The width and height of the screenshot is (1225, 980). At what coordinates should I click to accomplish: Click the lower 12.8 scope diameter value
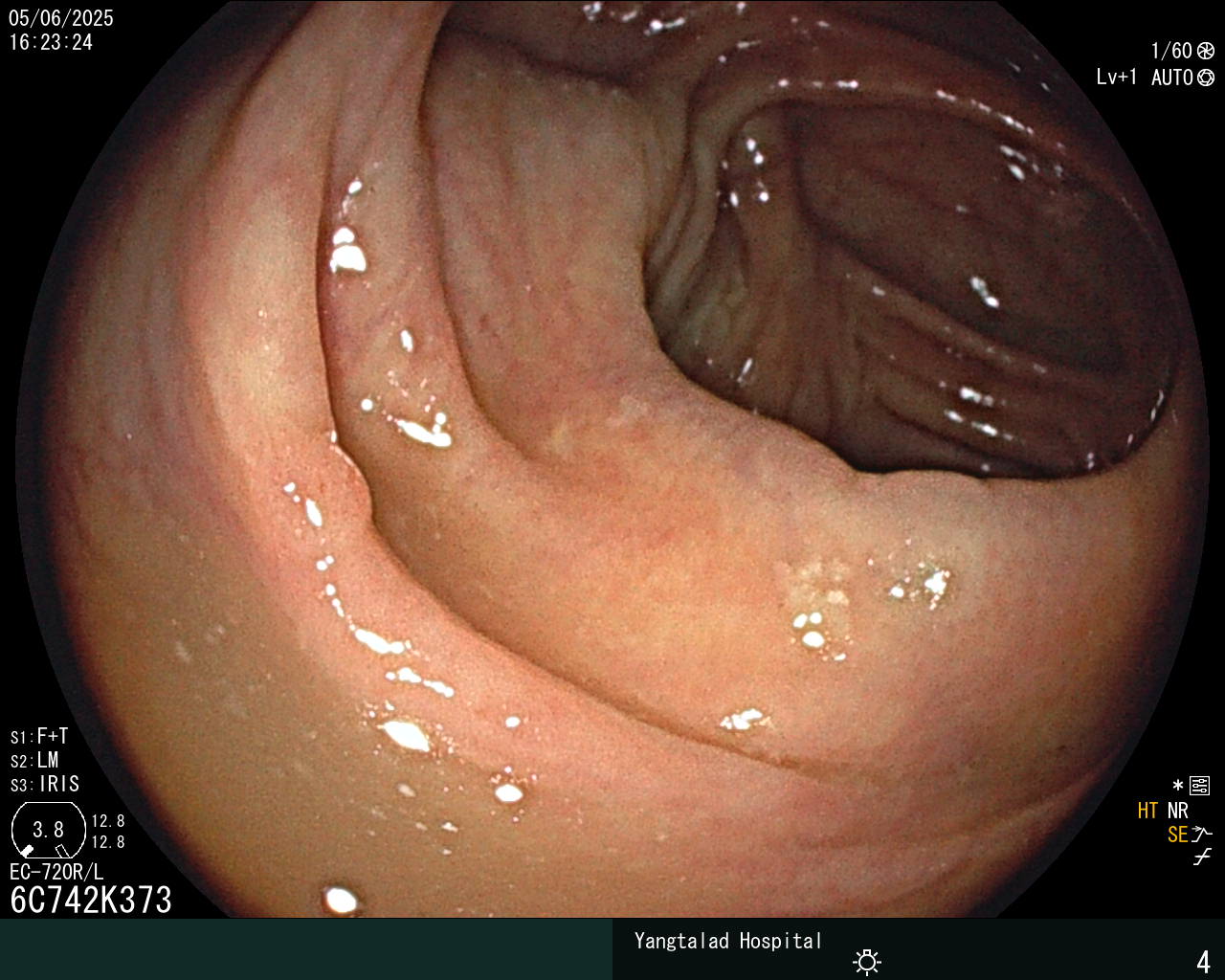pyautogui.click(x=108, y=842)
